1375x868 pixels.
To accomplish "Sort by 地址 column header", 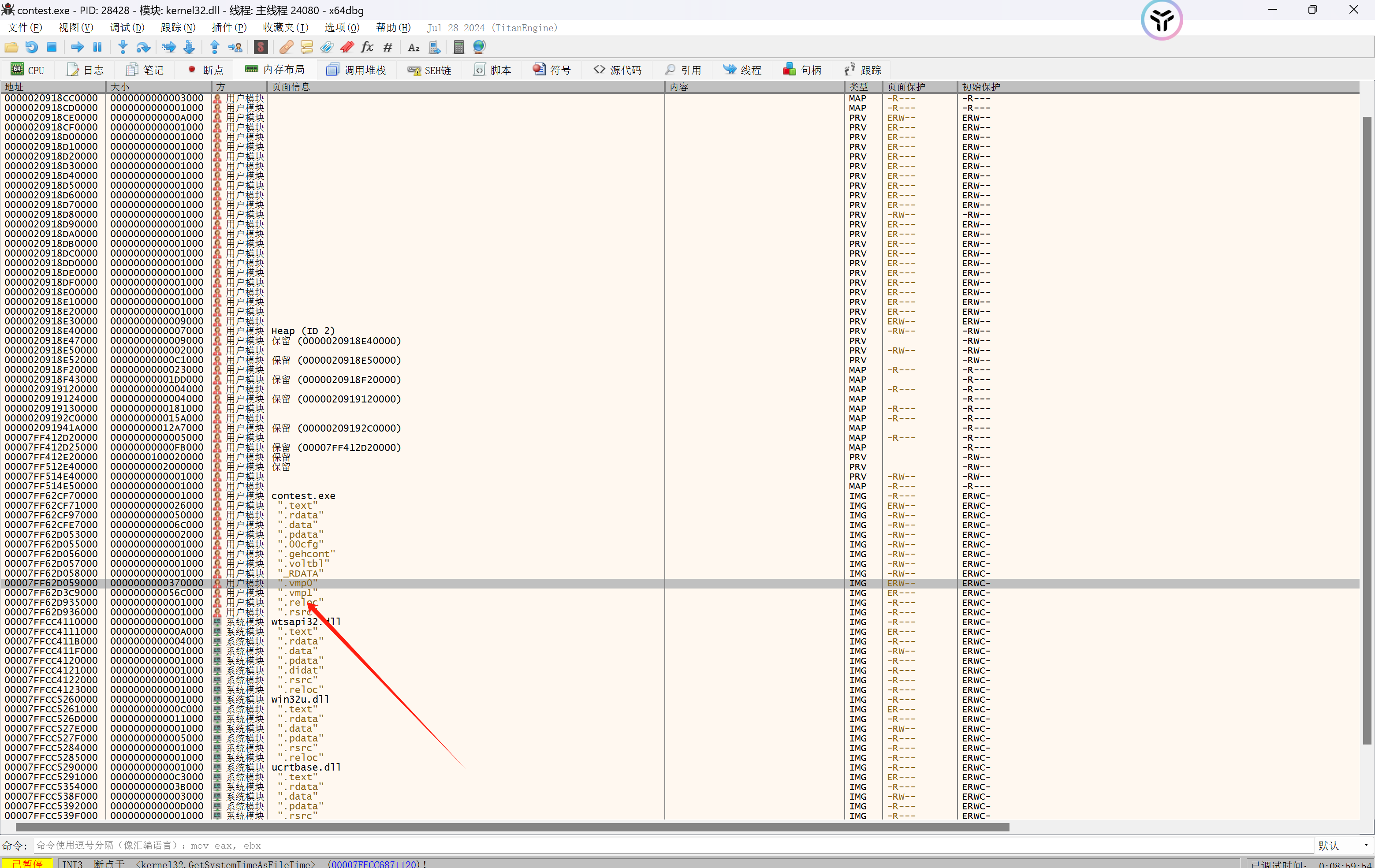I will 53,87.
